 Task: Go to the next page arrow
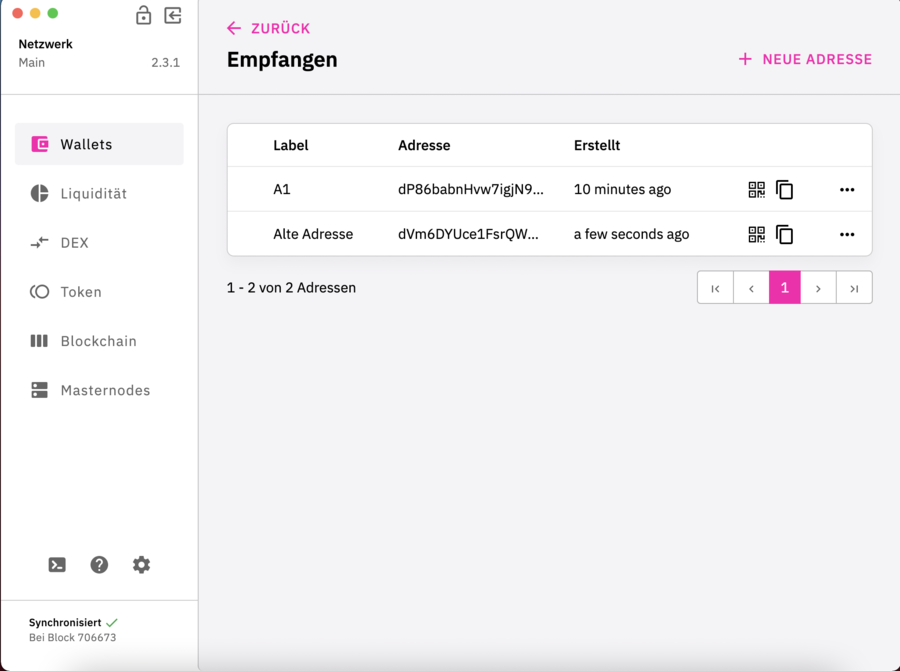[x=818, y=288]
